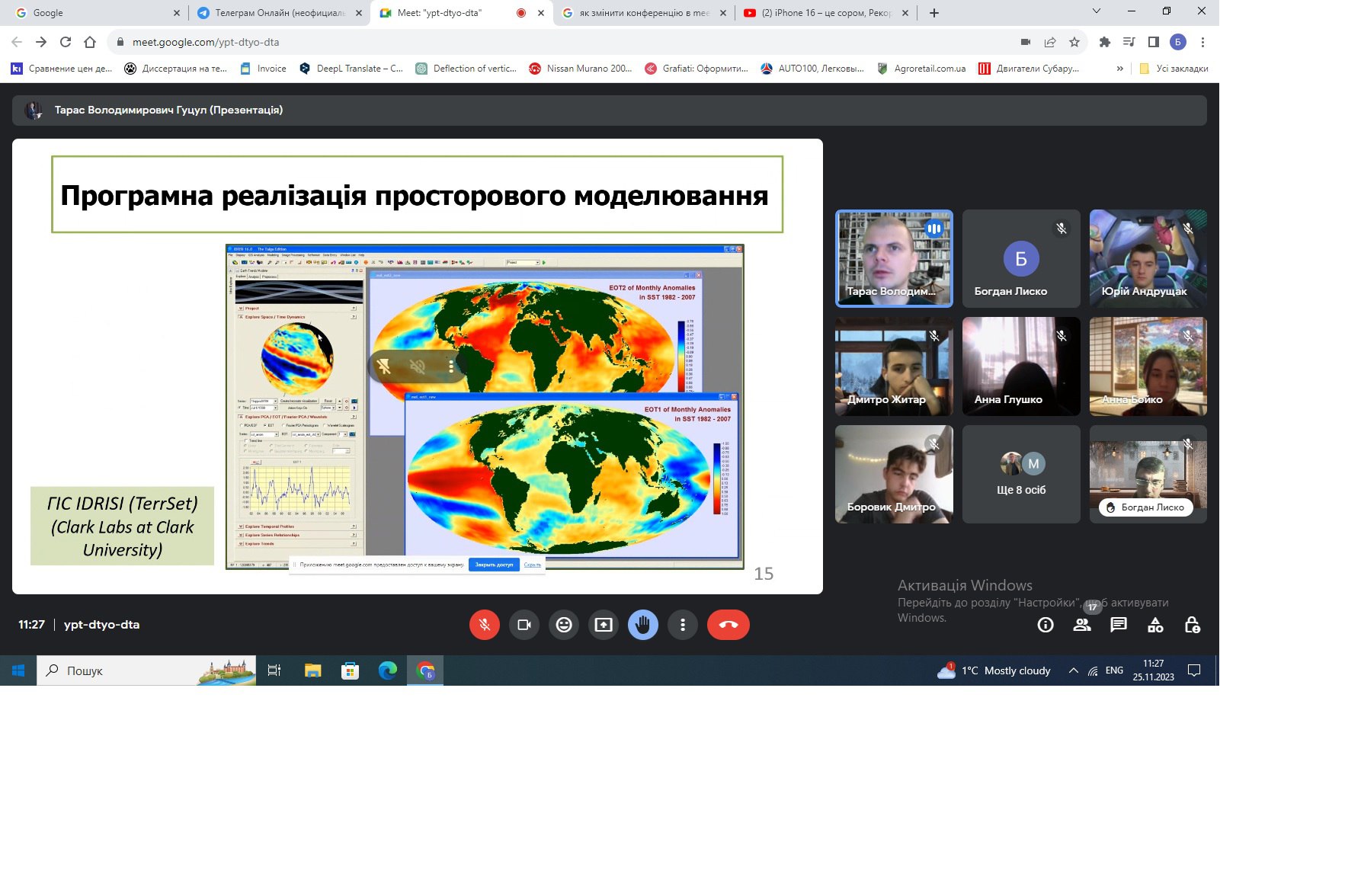Expand the 'Ще 8 осіб' tile
The width and height of the screenshot is (1361, 896).
[1021, 474]
